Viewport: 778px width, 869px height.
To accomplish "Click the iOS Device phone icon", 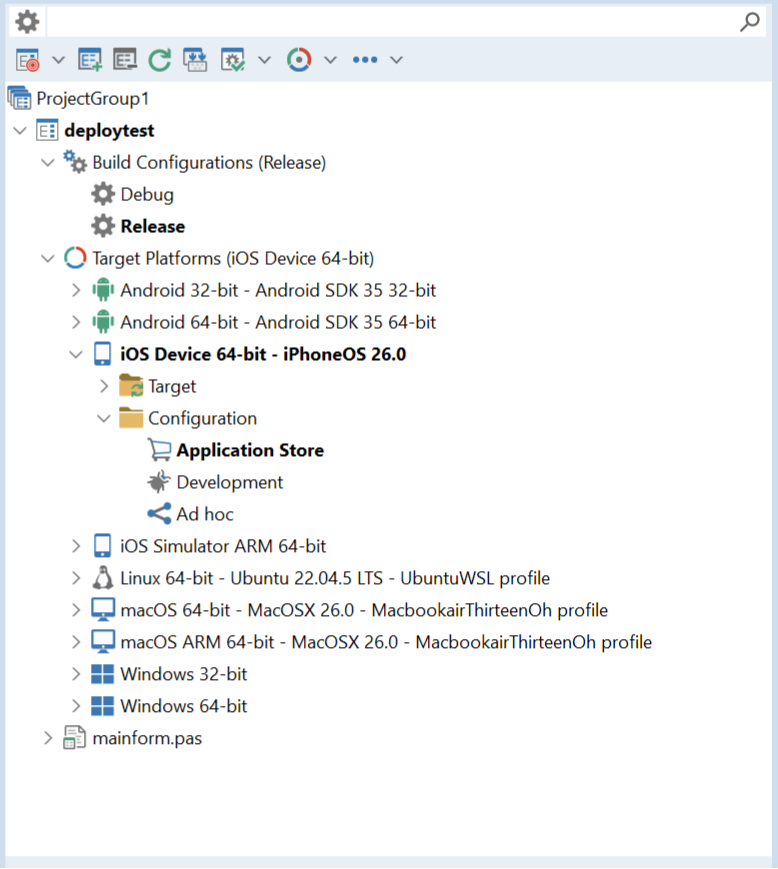I will tap(103, 354).
